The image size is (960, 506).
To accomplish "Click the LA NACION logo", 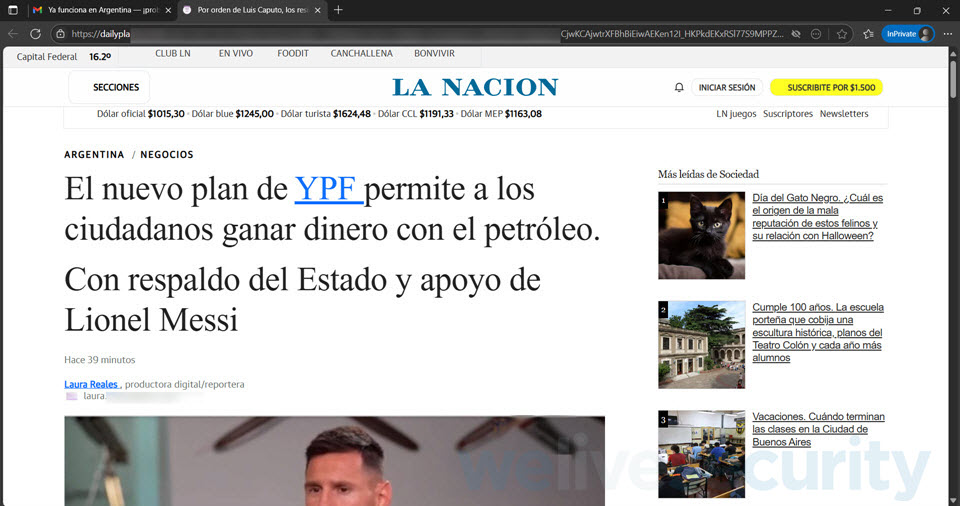I will (475, 88).
